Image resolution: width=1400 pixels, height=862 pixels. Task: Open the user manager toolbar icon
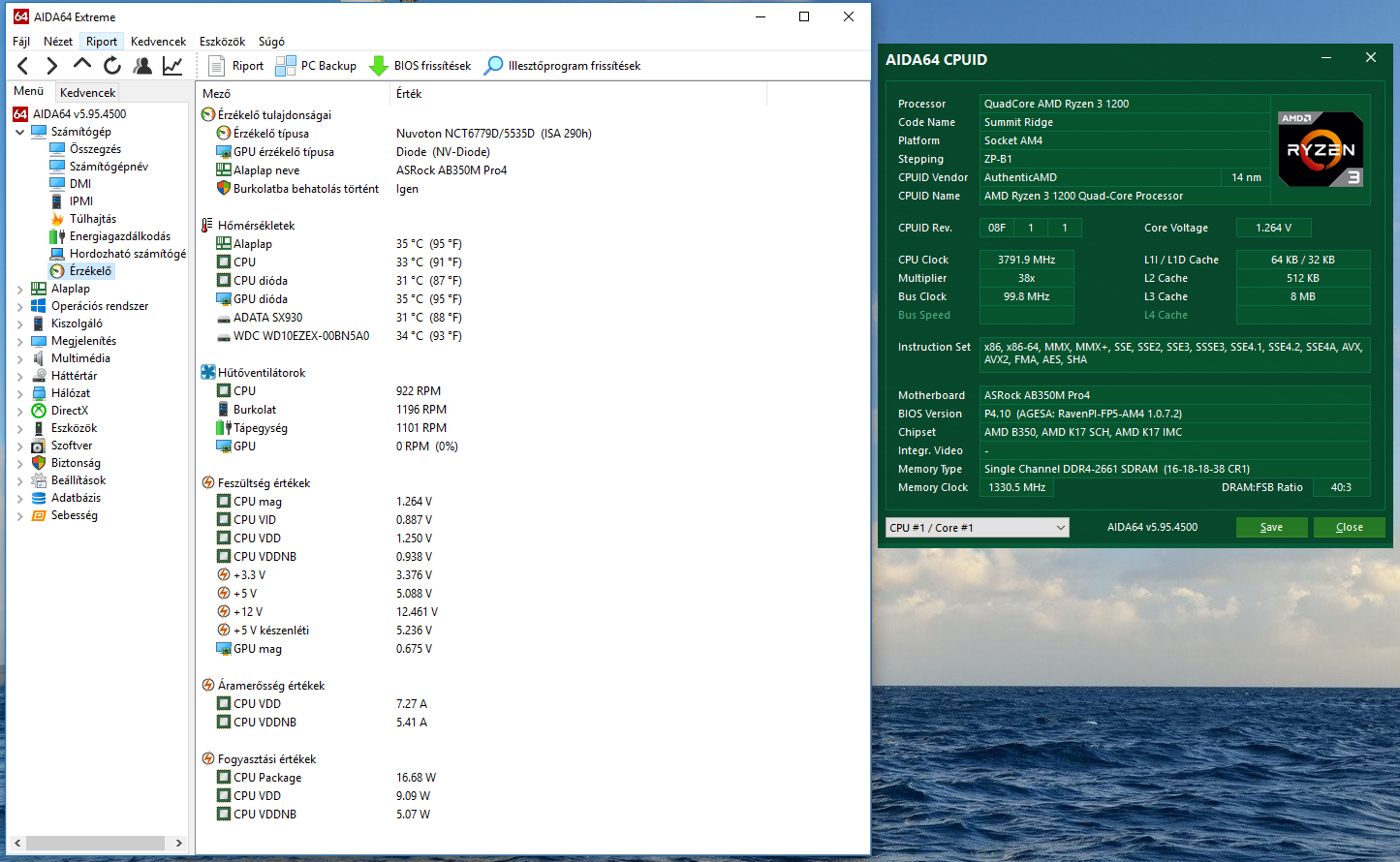coord(142,66)
